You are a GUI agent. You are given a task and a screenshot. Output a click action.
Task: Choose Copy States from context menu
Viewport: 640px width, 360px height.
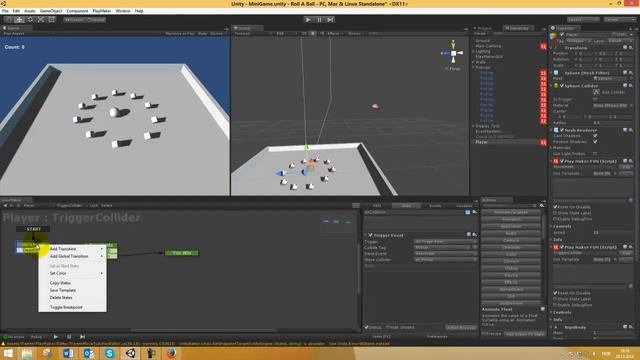[x=73, y=283]
